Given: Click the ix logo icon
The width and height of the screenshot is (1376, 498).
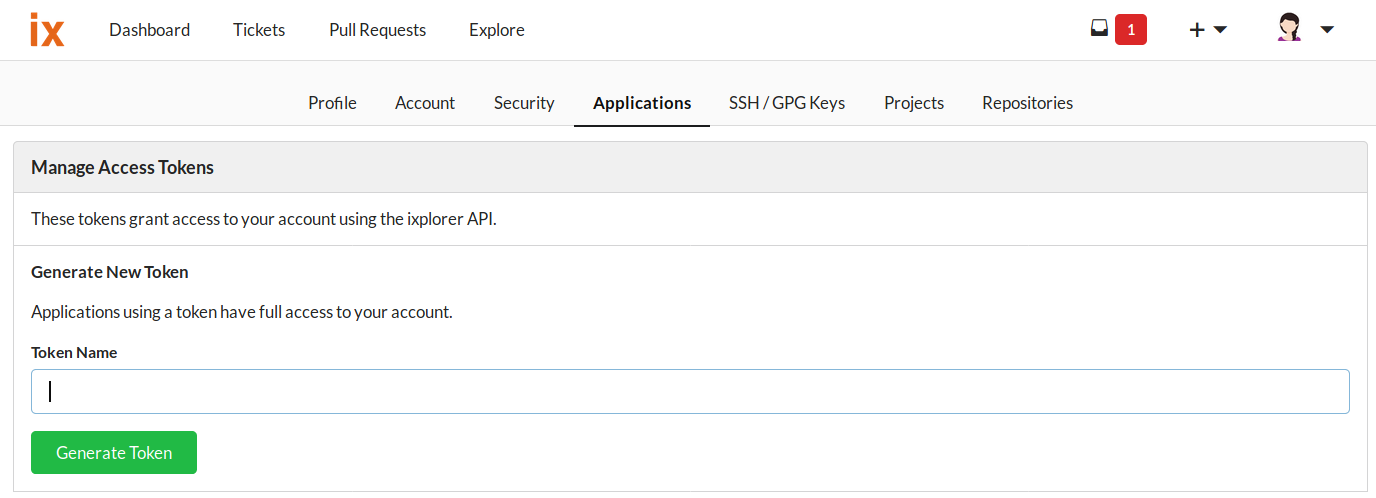Looking at the screenshot, I should tap(47, 30).
